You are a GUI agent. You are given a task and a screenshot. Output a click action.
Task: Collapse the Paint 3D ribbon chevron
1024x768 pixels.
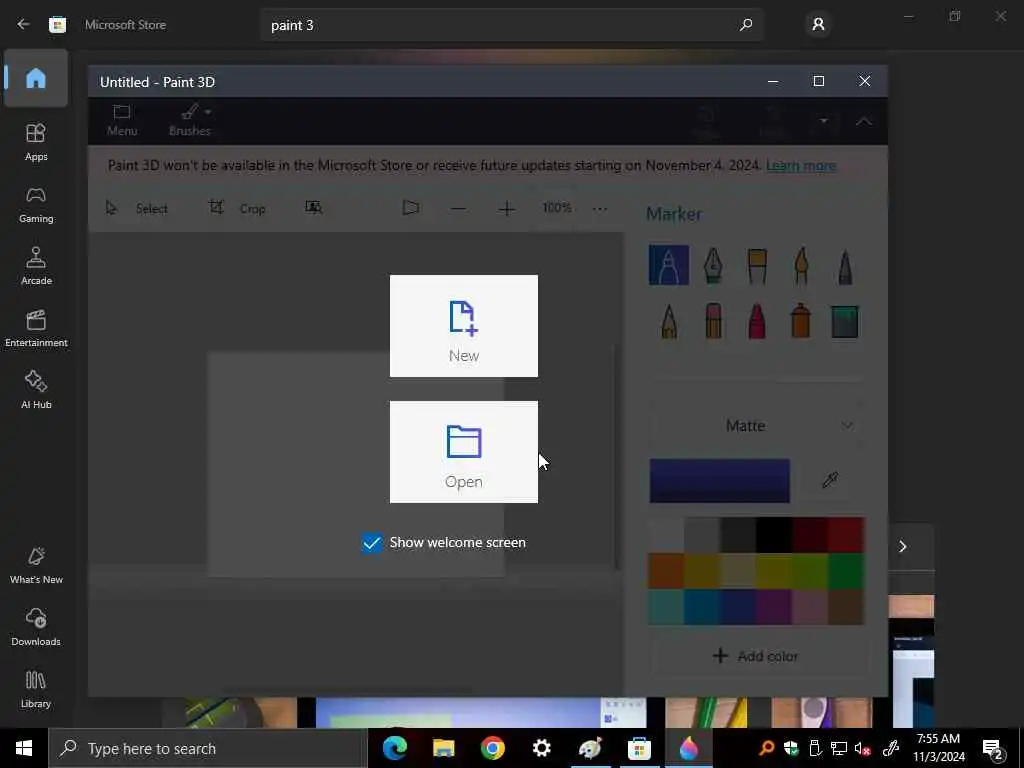[863, 121]
